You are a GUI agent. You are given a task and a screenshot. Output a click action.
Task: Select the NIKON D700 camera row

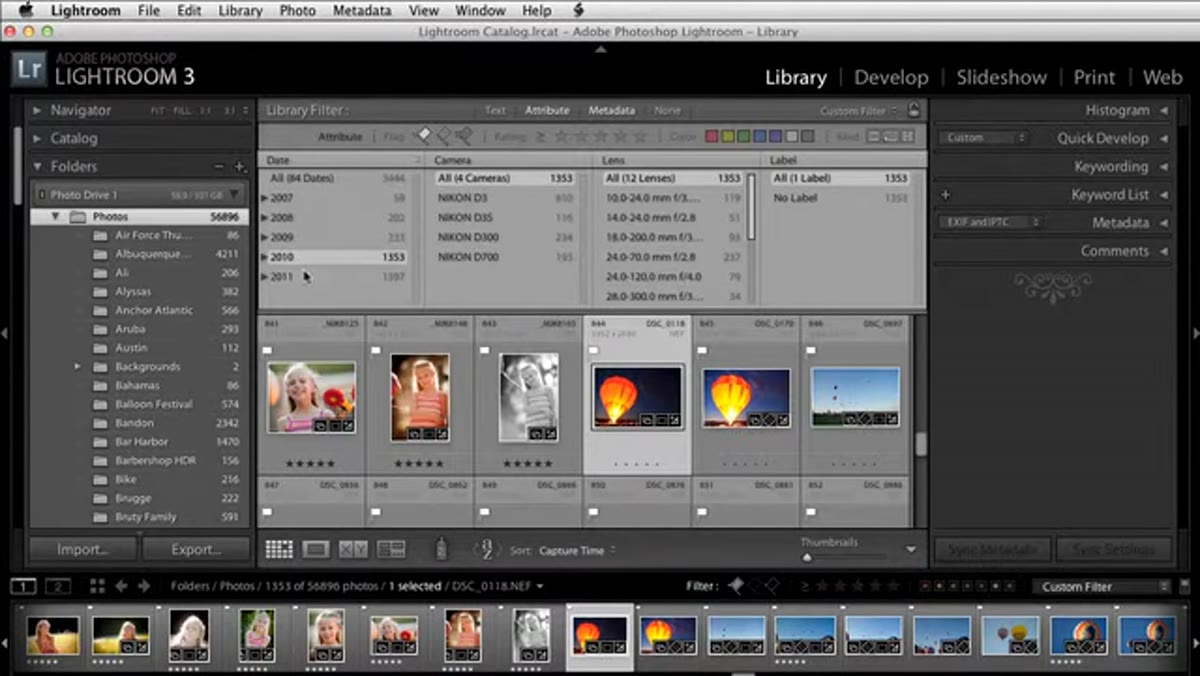[x=506, y=257]
